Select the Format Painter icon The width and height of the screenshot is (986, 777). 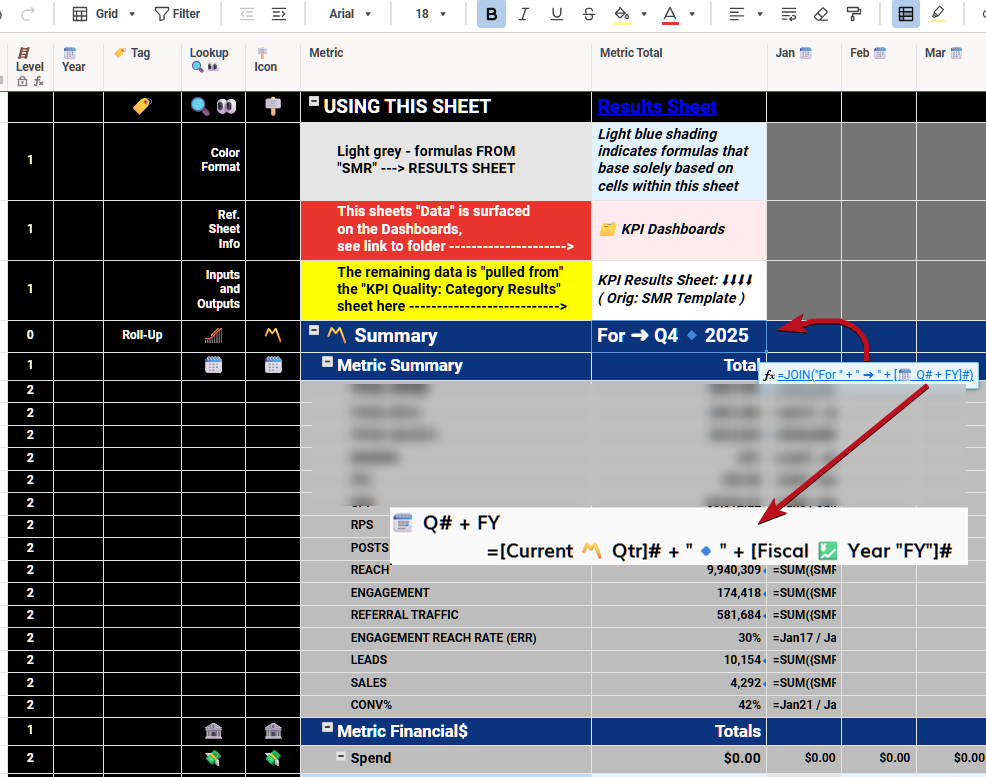tap(854, 14)
